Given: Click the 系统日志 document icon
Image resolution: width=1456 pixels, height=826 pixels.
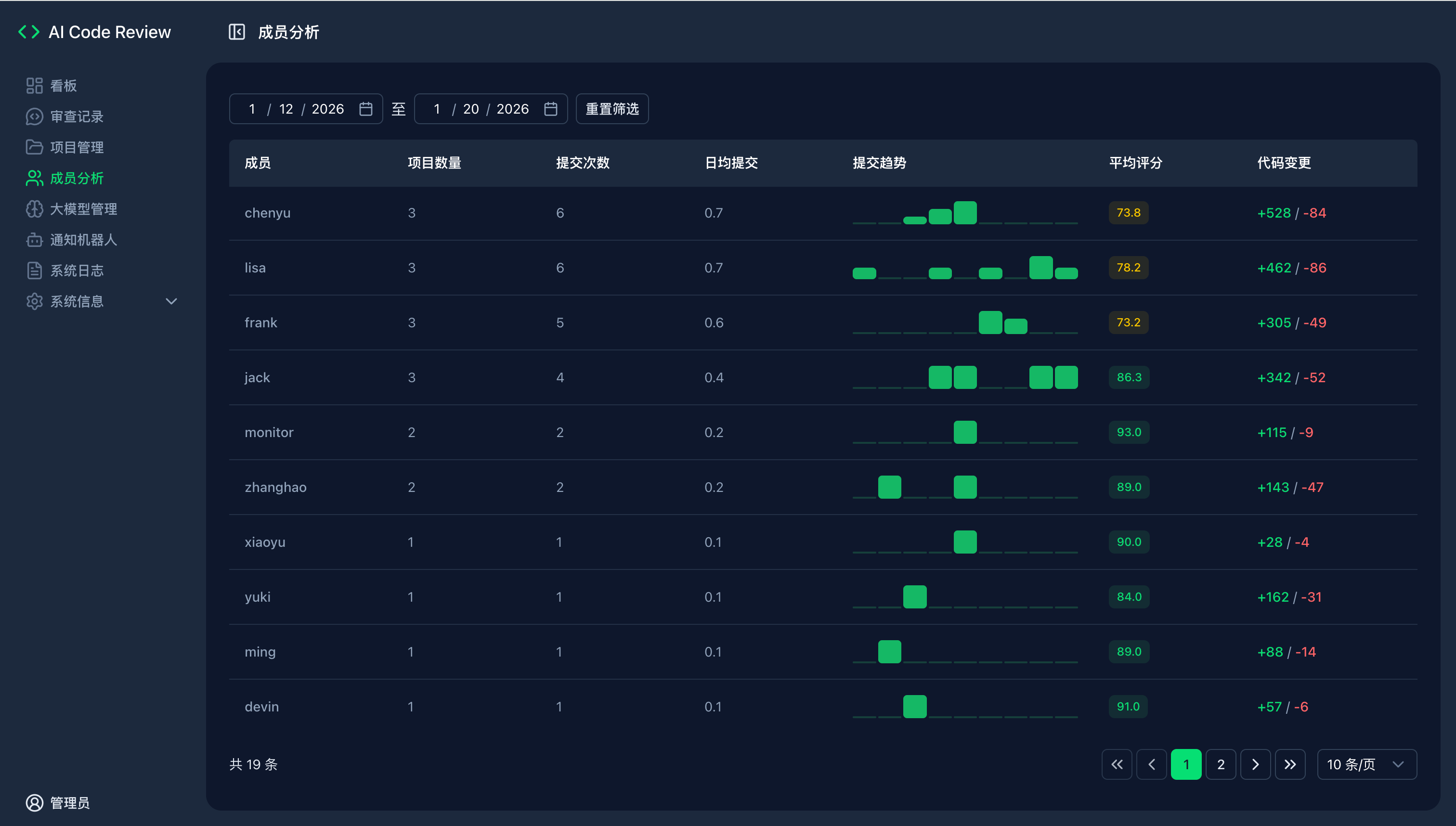Looking at the screenshot, I should pos(34,271).
